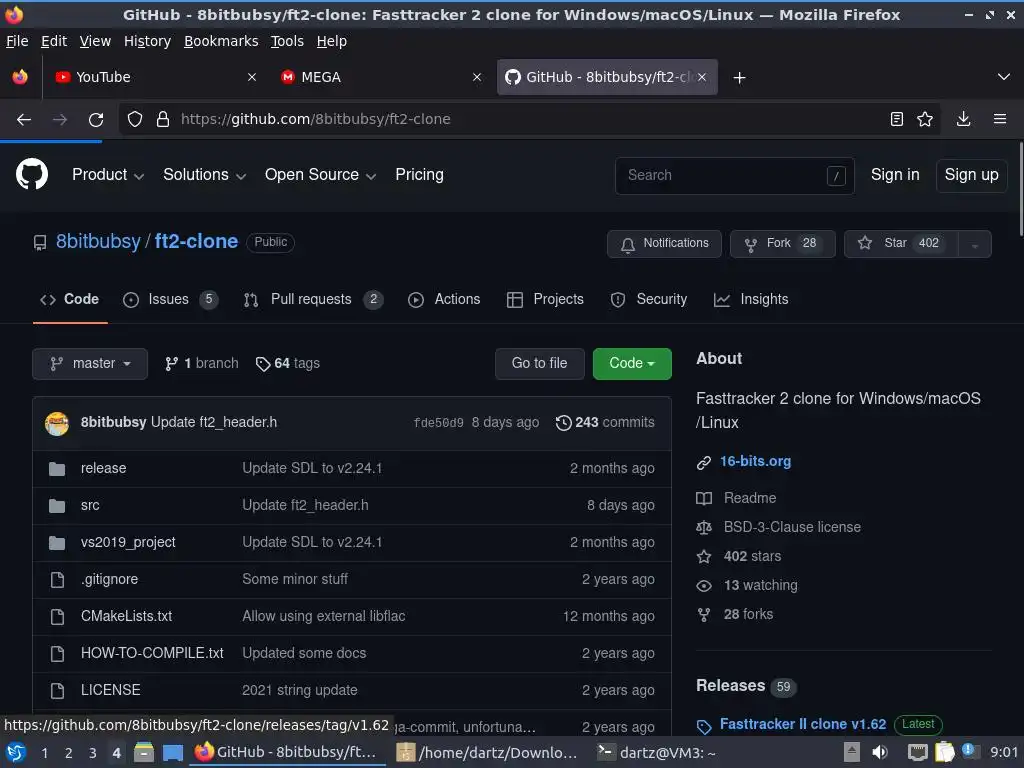
Task: Click the show desktop icon on taskbar
Action: click(172, 753)
